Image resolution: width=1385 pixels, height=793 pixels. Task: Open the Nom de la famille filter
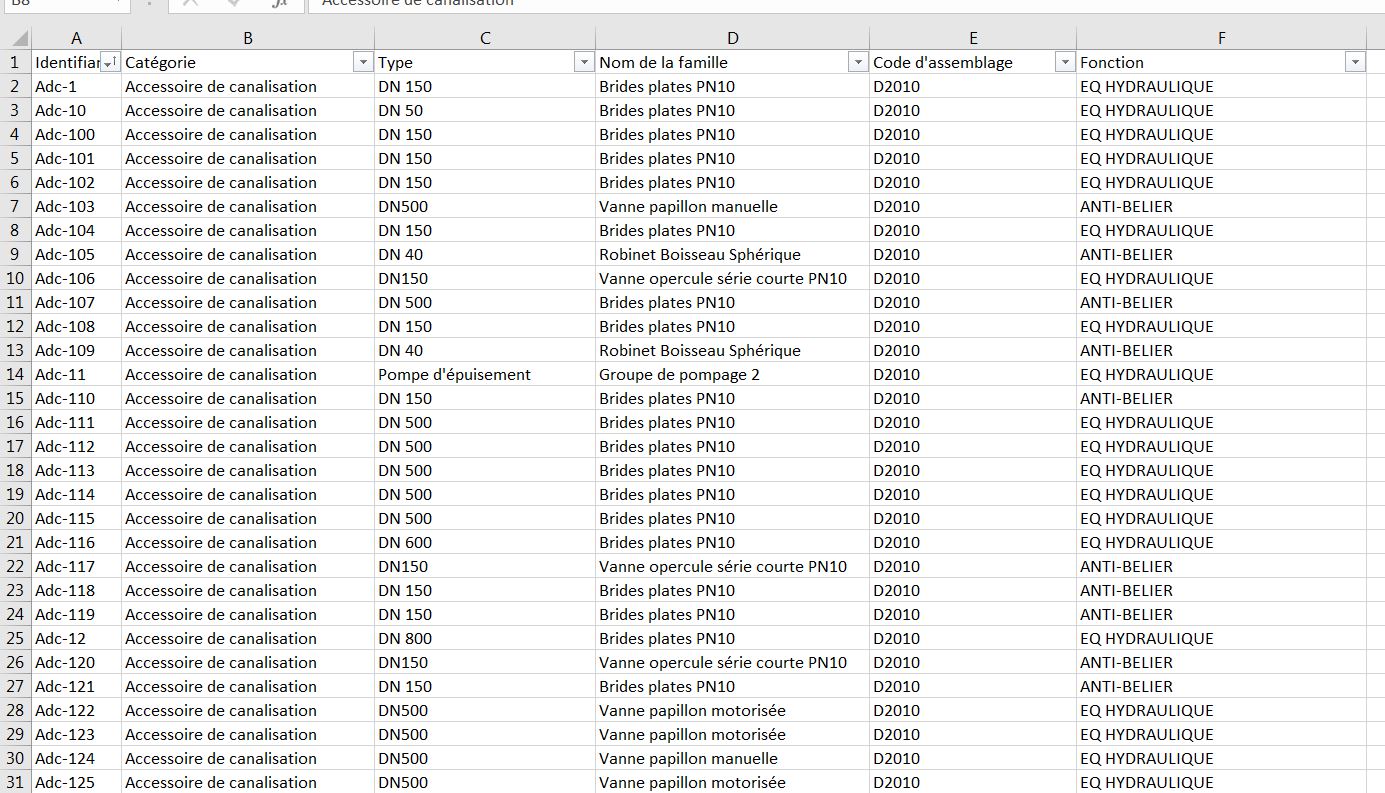click(857, 63)
